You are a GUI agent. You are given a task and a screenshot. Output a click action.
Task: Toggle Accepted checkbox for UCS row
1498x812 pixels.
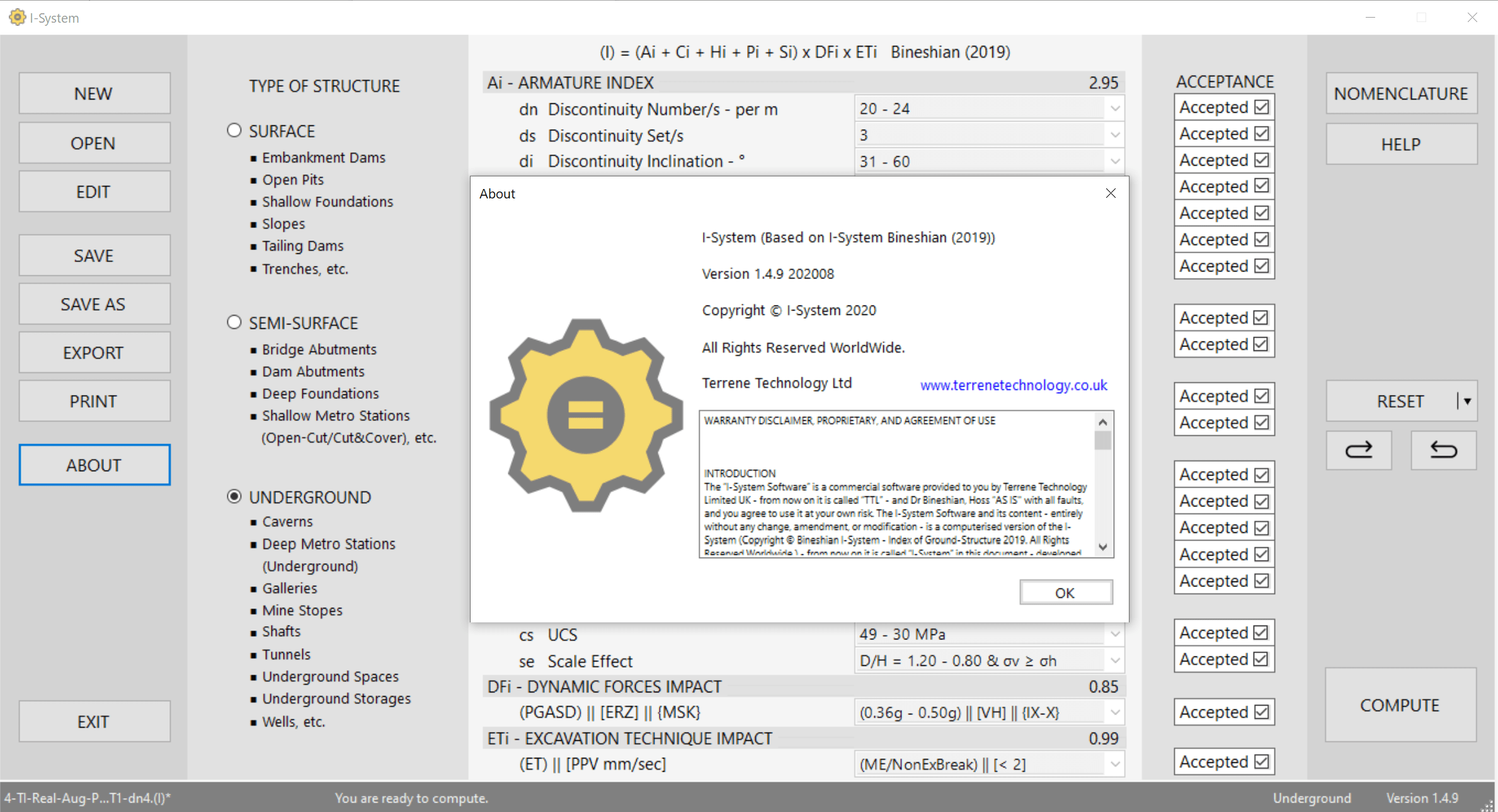coord(1261,632)
